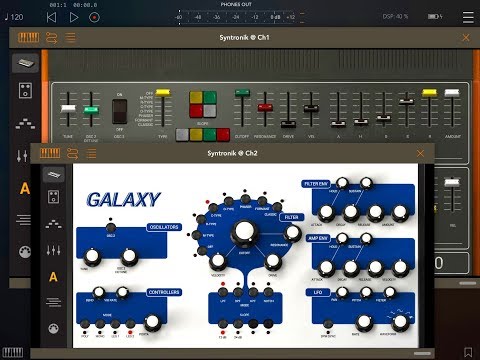Viewport: 480px width, 360px height.
Task: Click the orange A icon in Ch2 sidebar
Action: tap(53, 277)
